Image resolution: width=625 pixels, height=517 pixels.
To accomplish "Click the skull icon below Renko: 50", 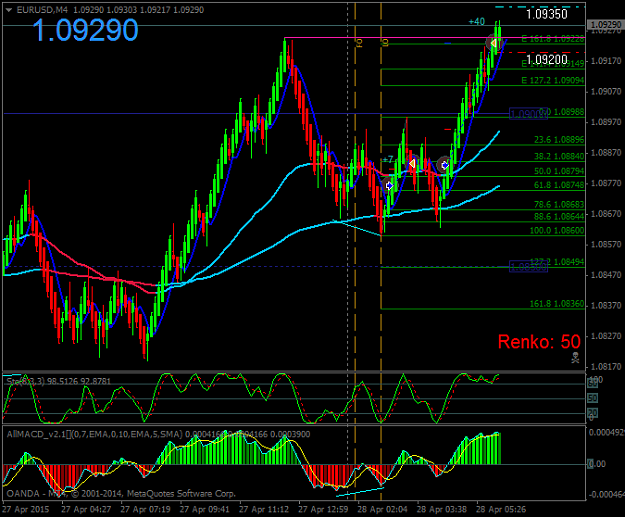I will click(575, 357).
